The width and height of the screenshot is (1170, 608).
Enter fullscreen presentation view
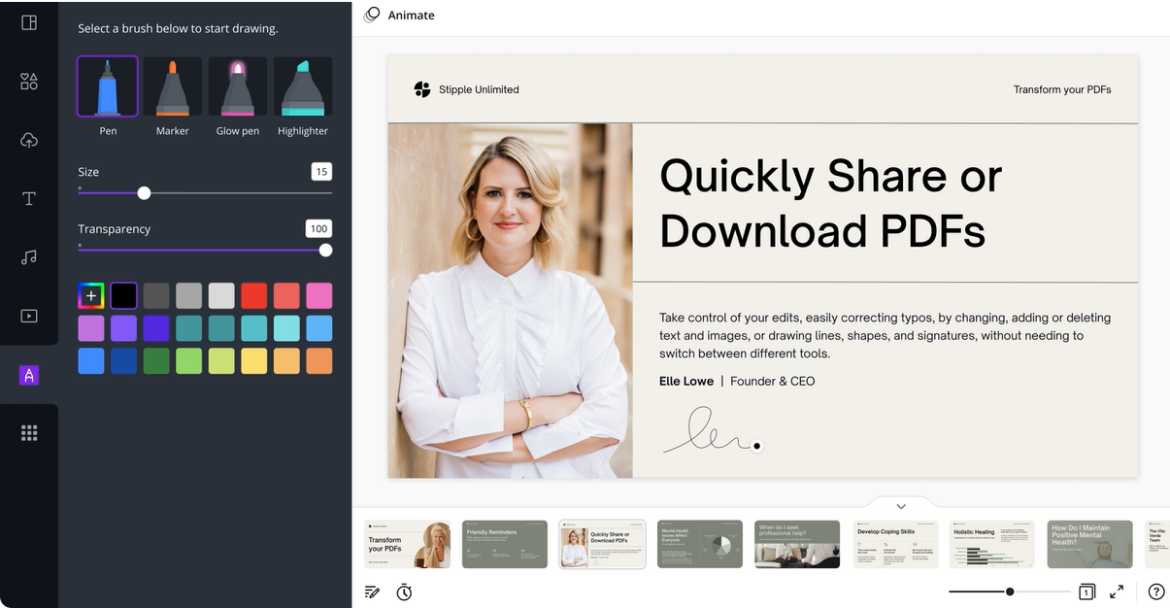click(1118, 591)
